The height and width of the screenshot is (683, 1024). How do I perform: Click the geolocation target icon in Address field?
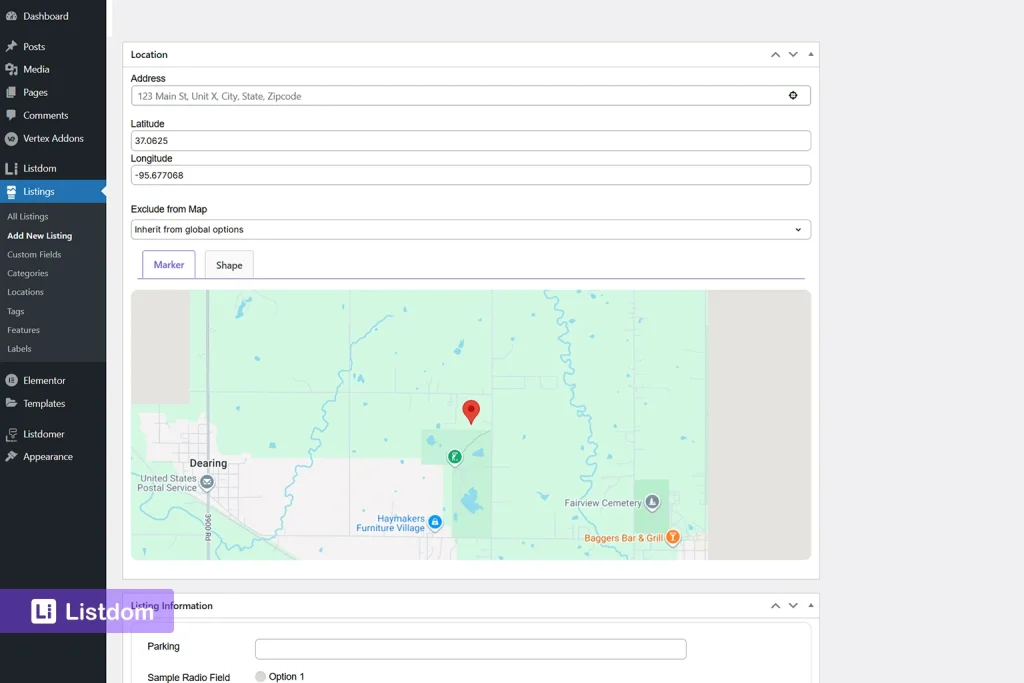tap(793, 95)
